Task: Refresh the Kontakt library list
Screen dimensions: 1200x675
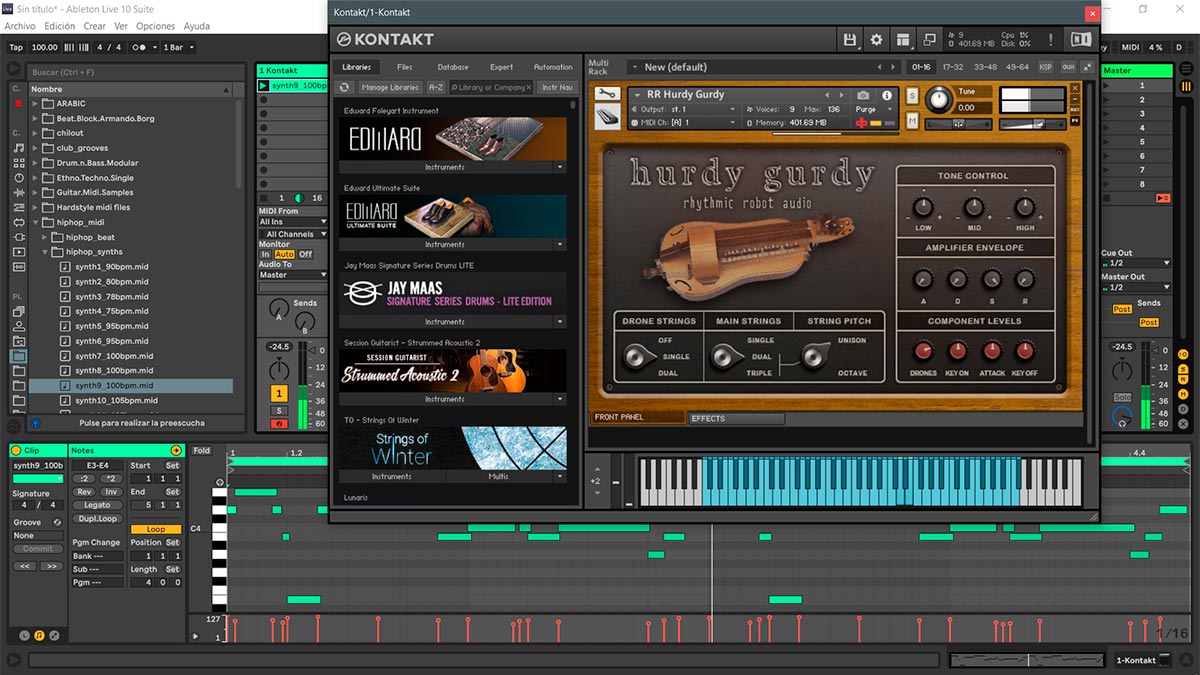Action: [344, 87]
